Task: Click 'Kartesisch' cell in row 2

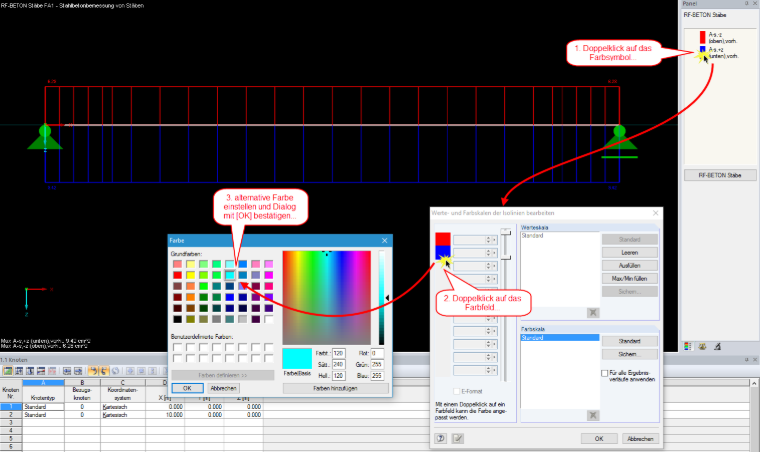Action: pos(123,415)
